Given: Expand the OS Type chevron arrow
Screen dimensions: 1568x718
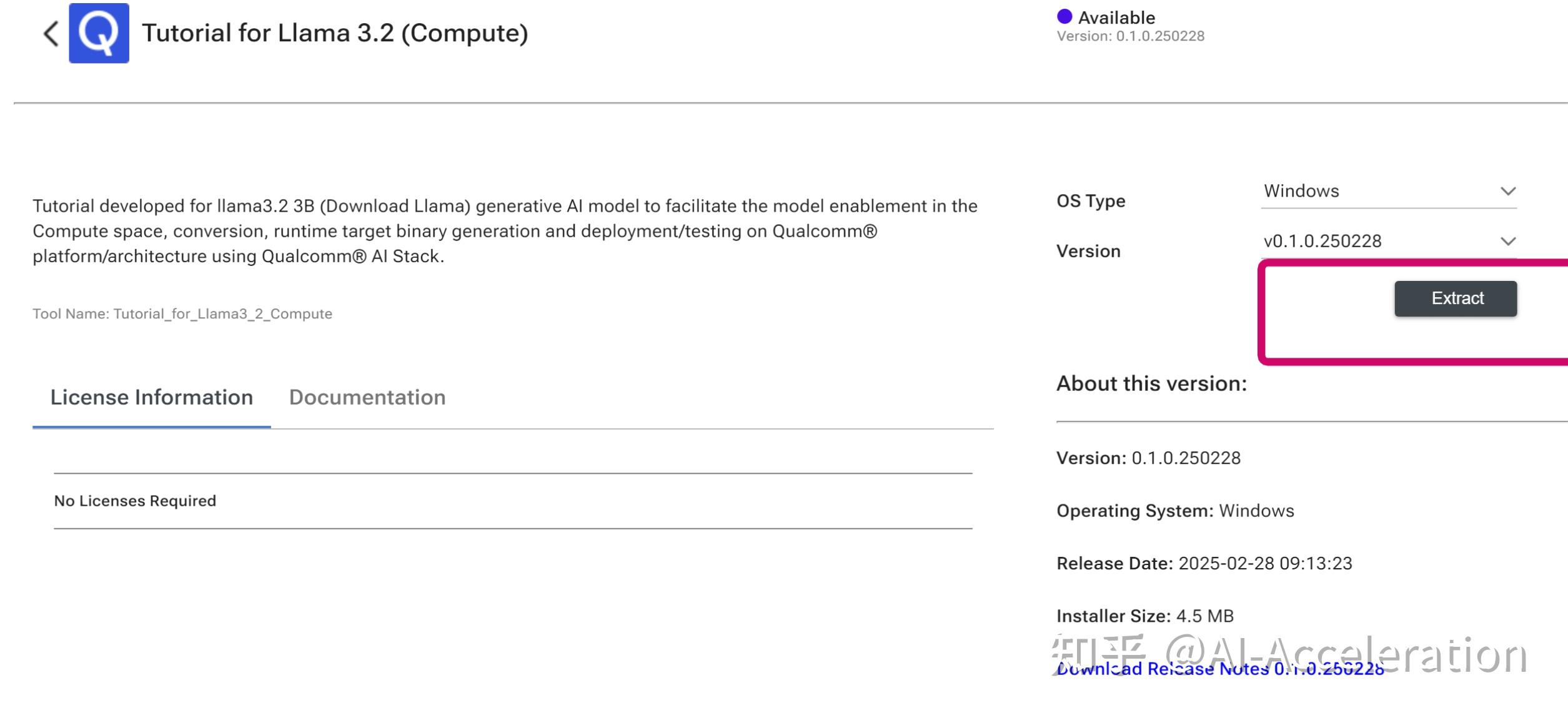Looking at the screenshot, I should click(1509, 191).
